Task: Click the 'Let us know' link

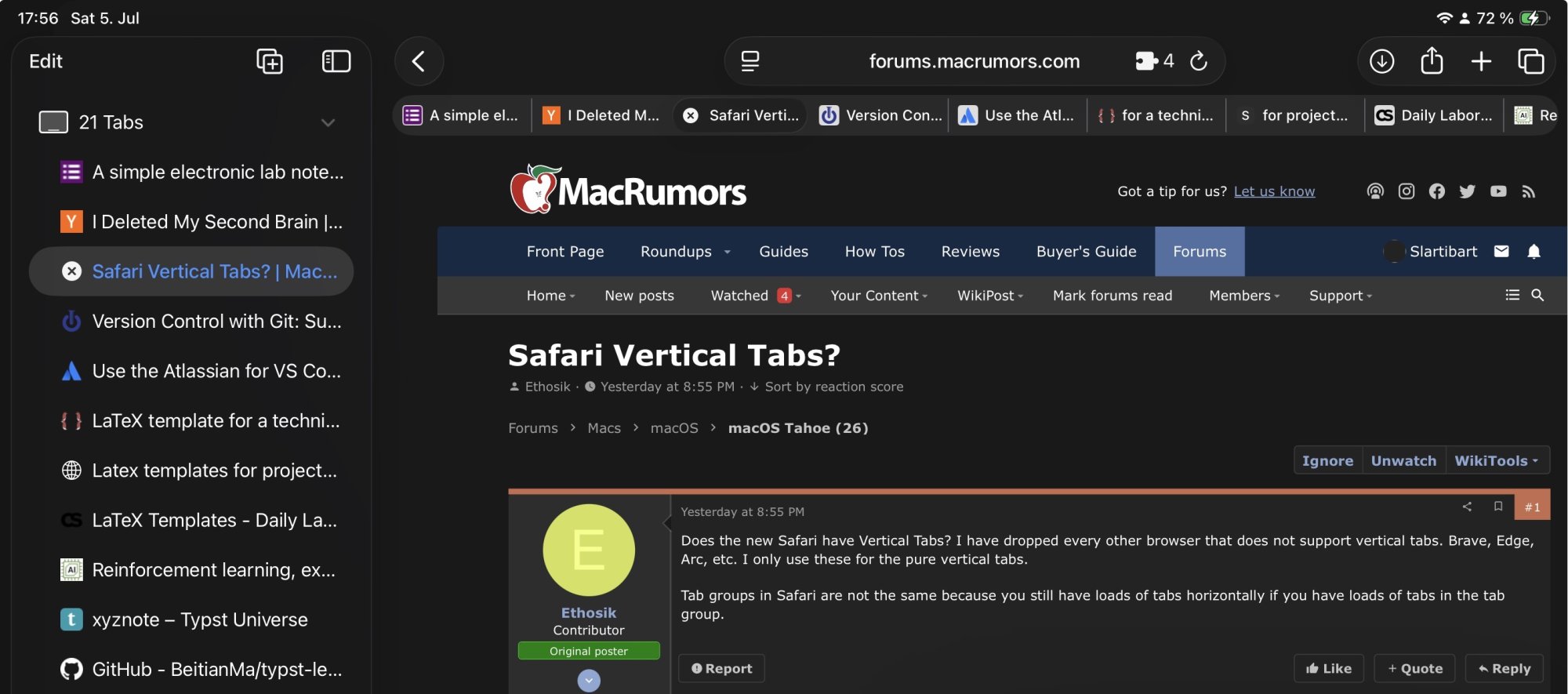Action: [1274, 191]
